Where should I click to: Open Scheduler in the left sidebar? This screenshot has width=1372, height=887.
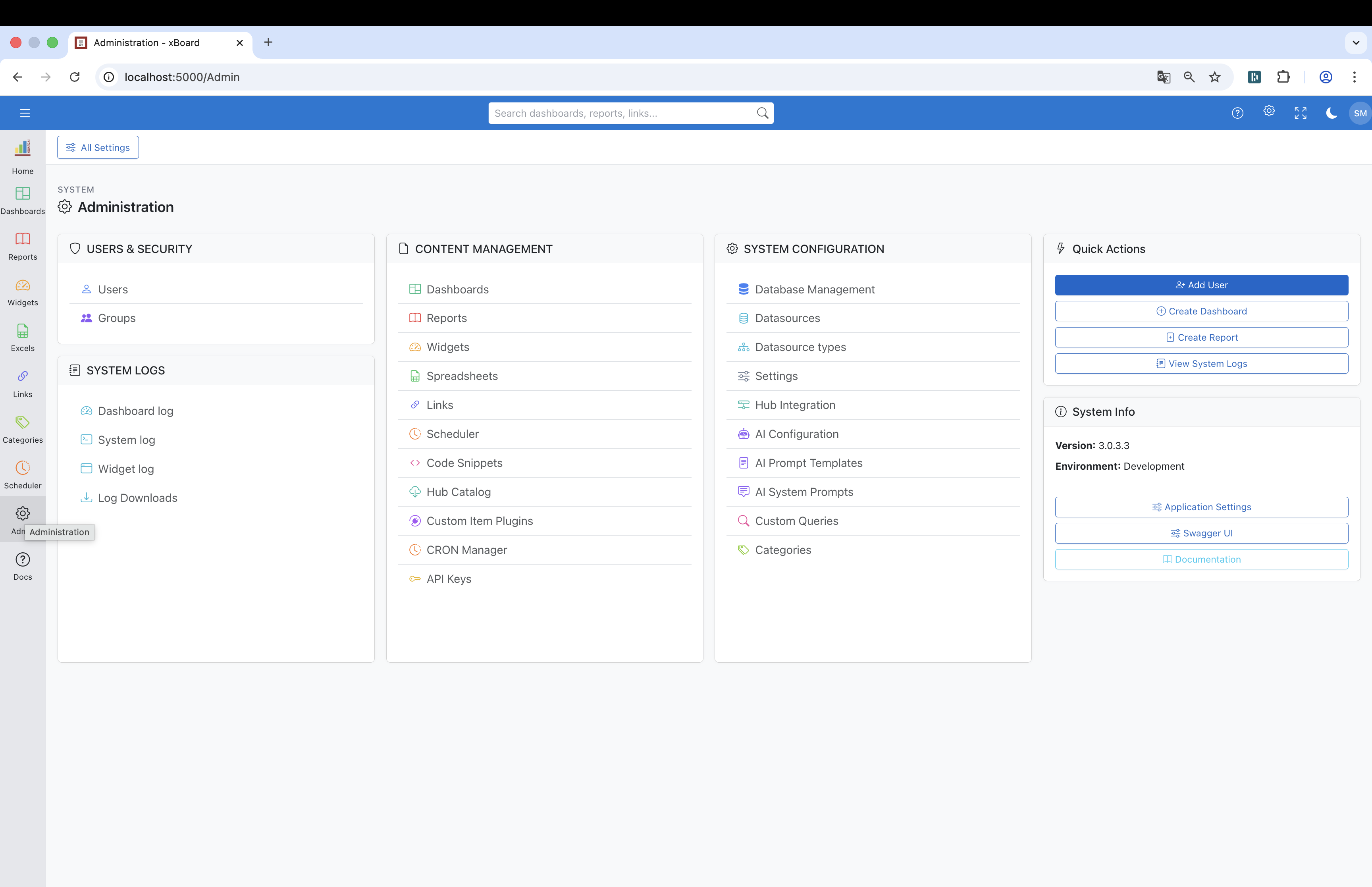click(x=23, y=474)
